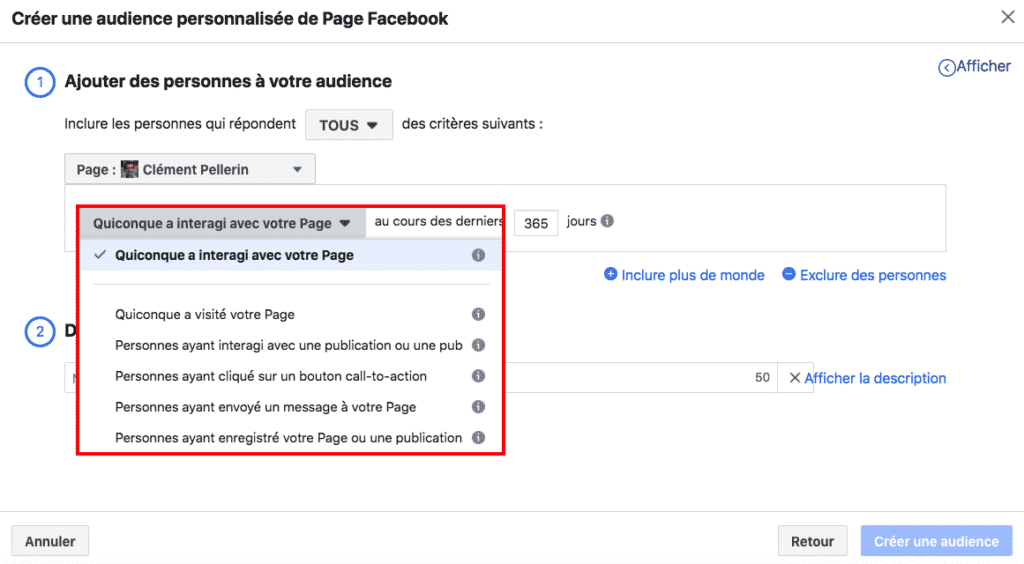Click the plus icon of 'Inclure plus de monde'
Screen dimensions: 1024x564
coord(610,275)
